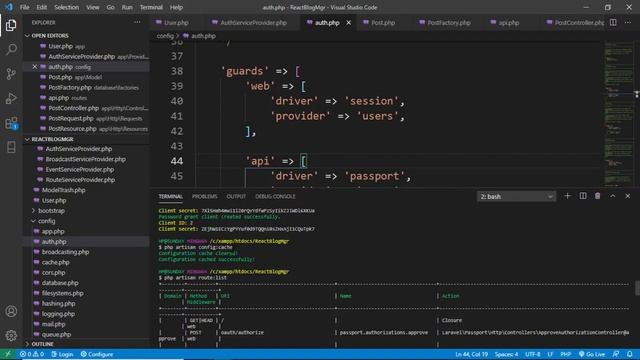Click Configure in the status bar
This screenshot has width=640, height=360.
click(x=97, y=354)
